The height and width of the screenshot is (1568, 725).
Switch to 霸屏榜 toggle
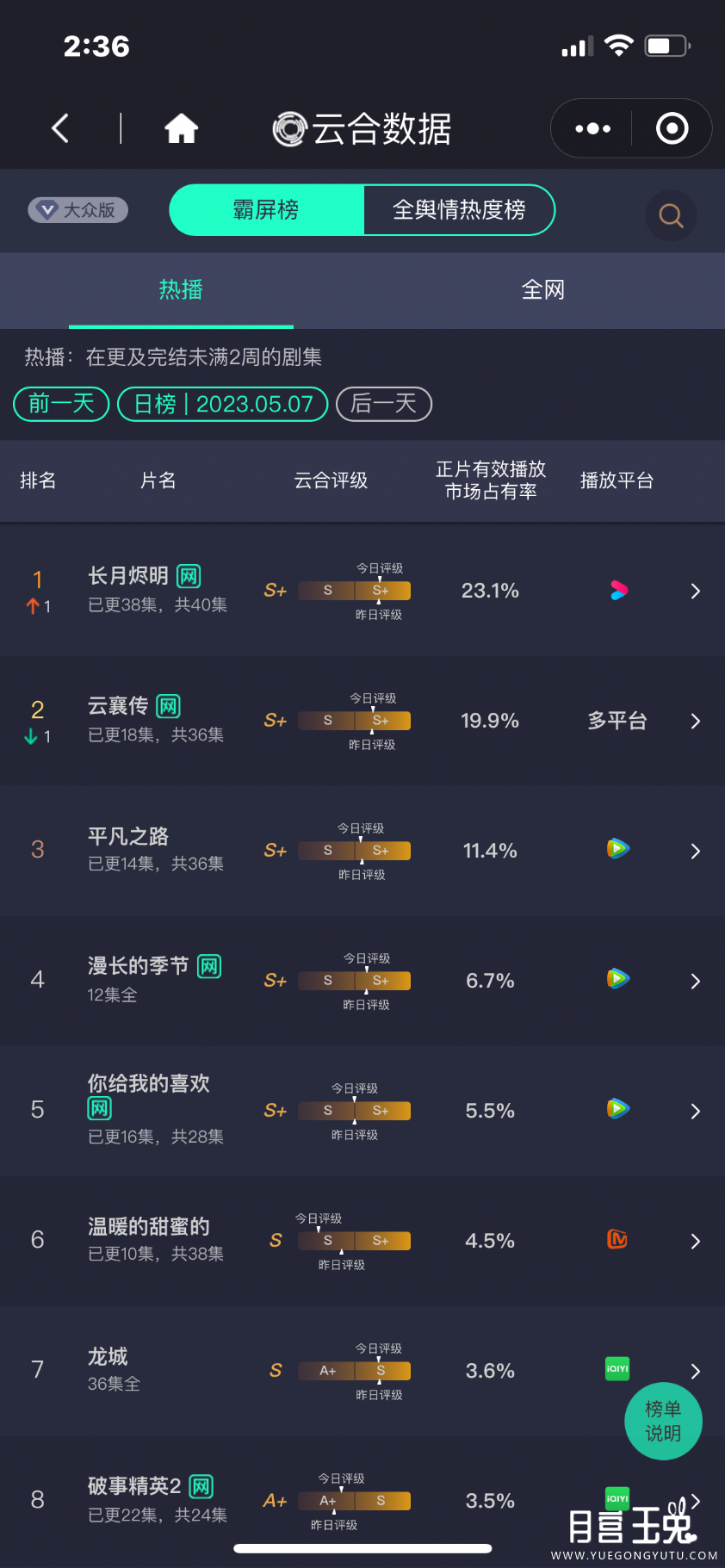click(266, 210)
